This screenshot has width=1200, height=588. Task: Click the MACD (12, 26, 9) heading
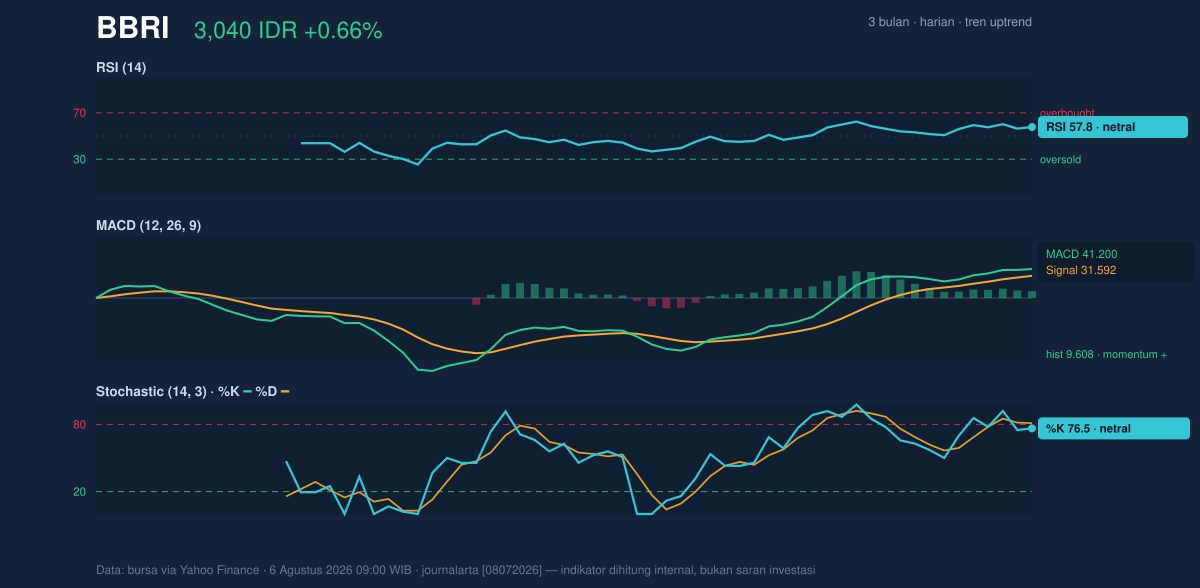coord(148,226)
